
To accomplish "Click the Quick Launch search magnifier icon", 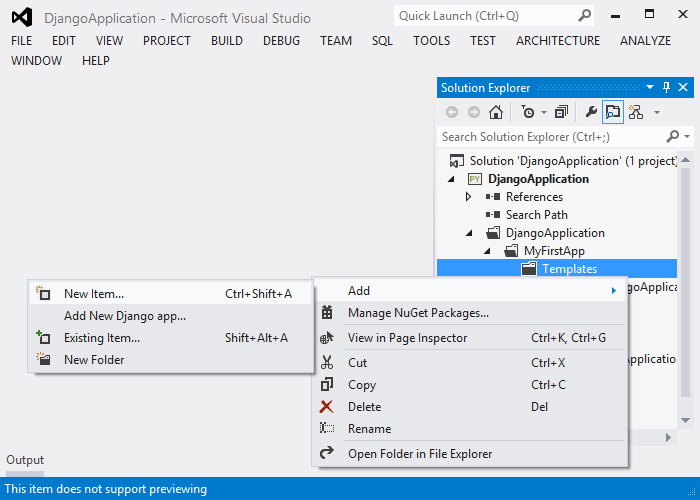I will 584,16.
